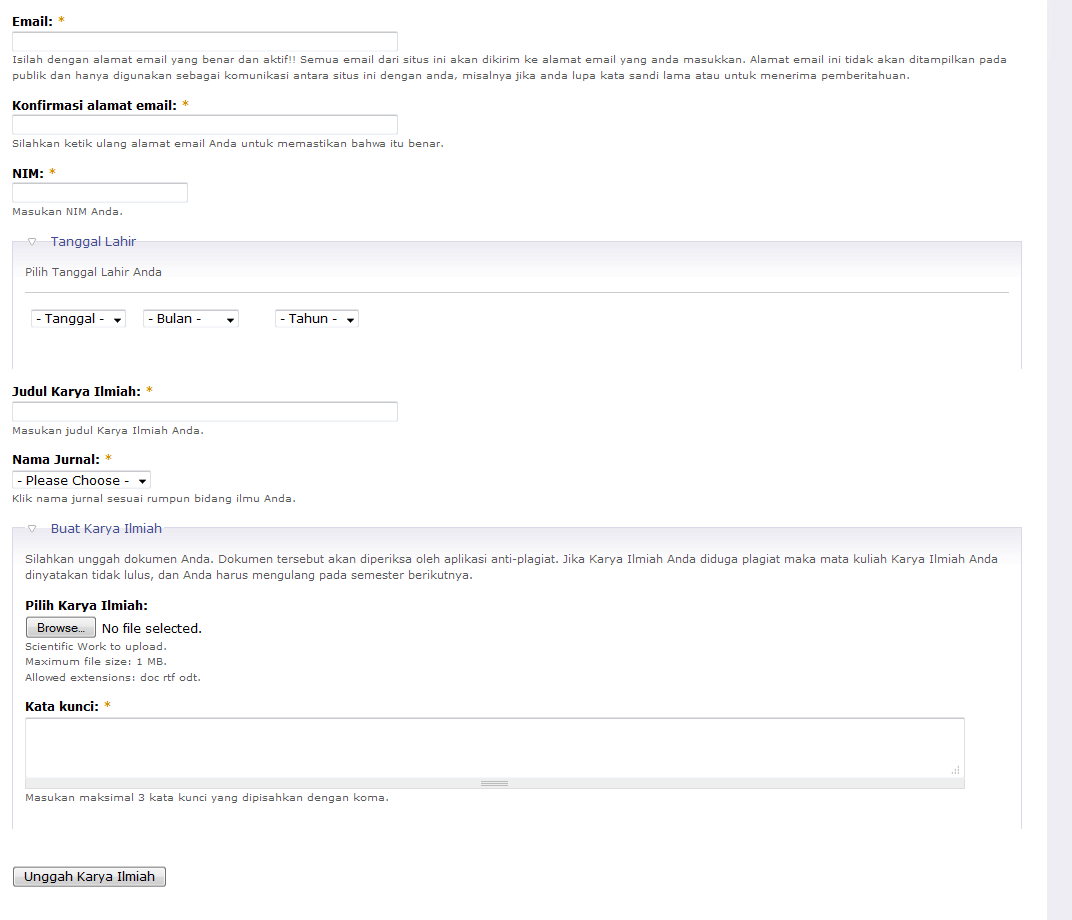Click inside the Kata kunci textarea
The image size is (1072, 920).
coord(494,746)
